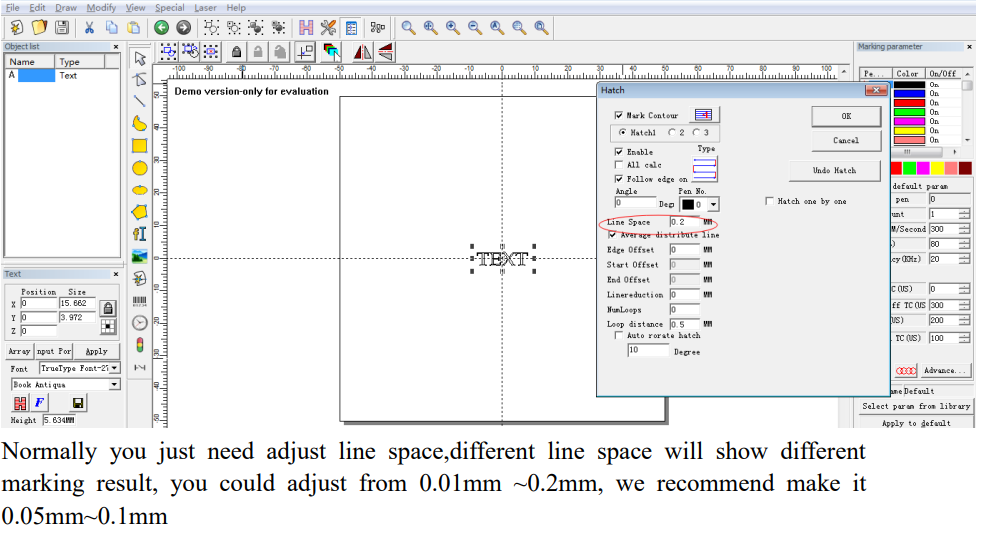Open the Edit menu
The height and width of the screenshot is (545, 995).
coord(37,8)
